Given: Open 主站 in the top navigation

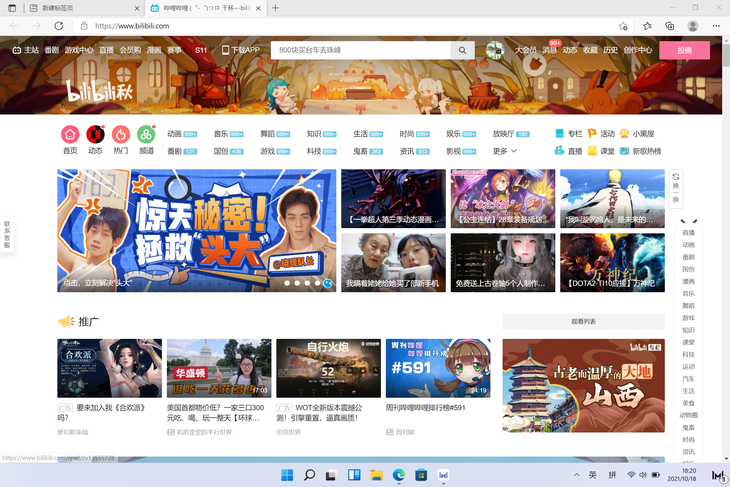Looking at the screenshot, I should (26, 50).
